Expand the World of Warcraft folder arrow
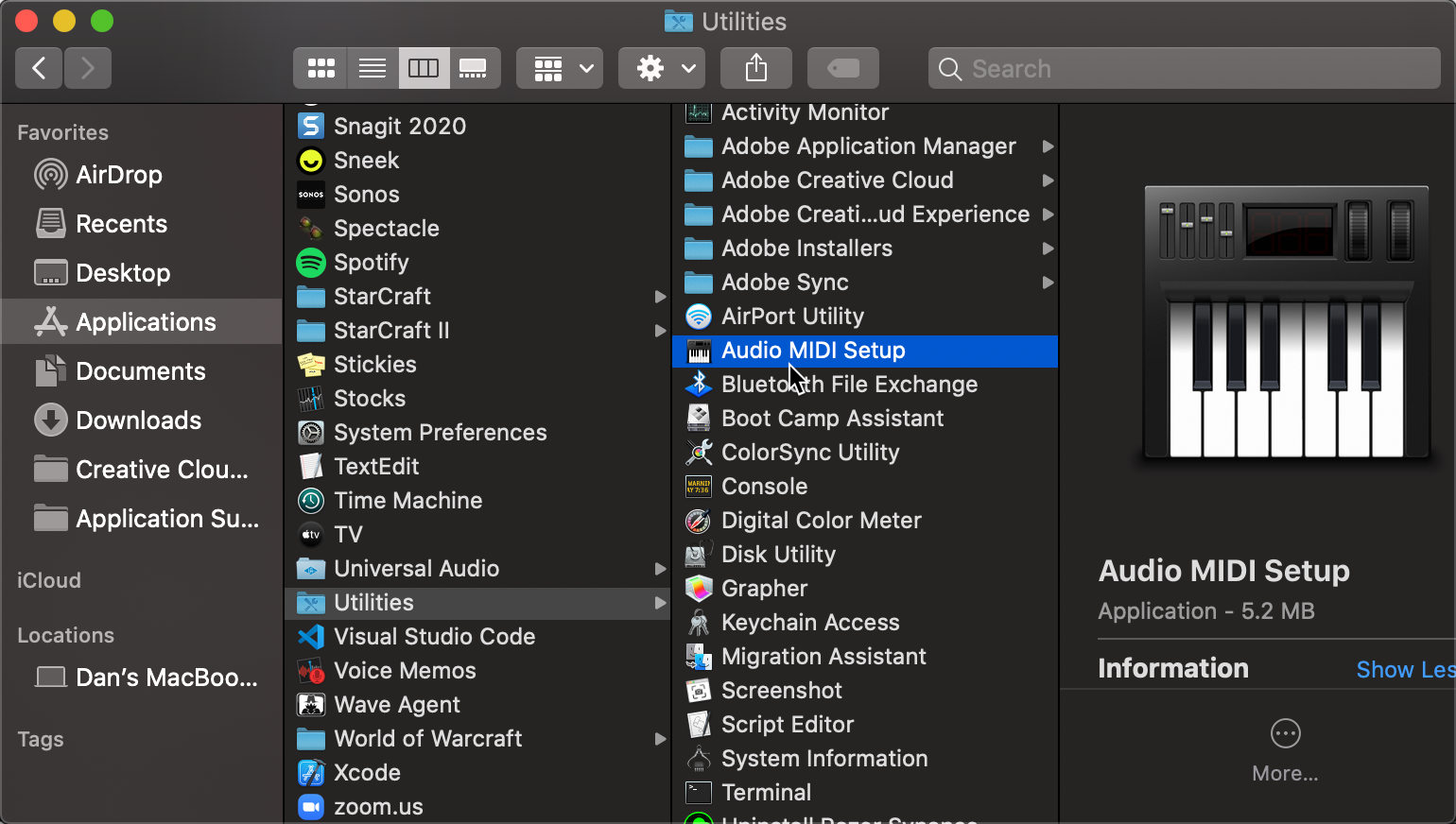Viewport: 1456px width, 824px height. tap(660, 739)
